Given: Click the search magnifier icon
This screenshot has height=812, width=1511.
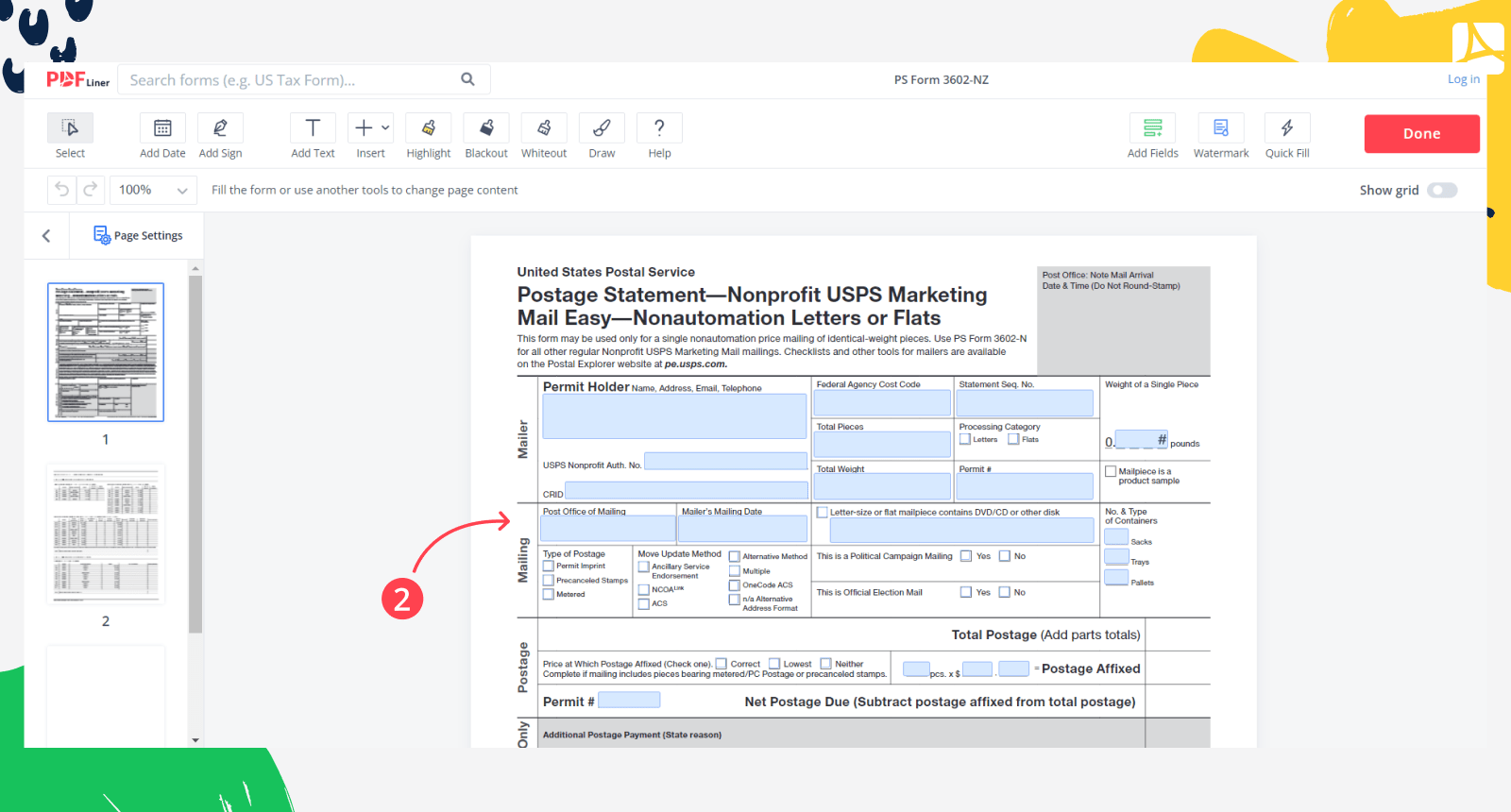Looking at the screenshot, I should click(467, 79).
